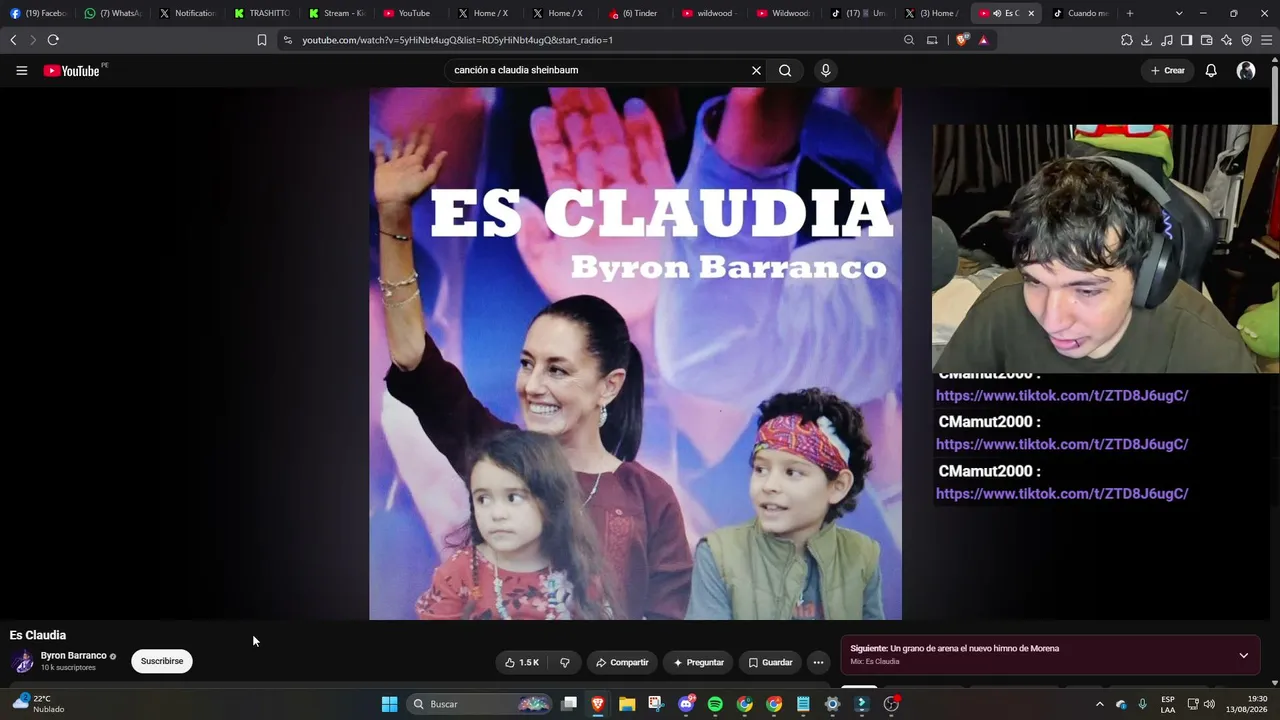Clear the YouTube search query
The image size is (1280, 720).
[756, 70]
